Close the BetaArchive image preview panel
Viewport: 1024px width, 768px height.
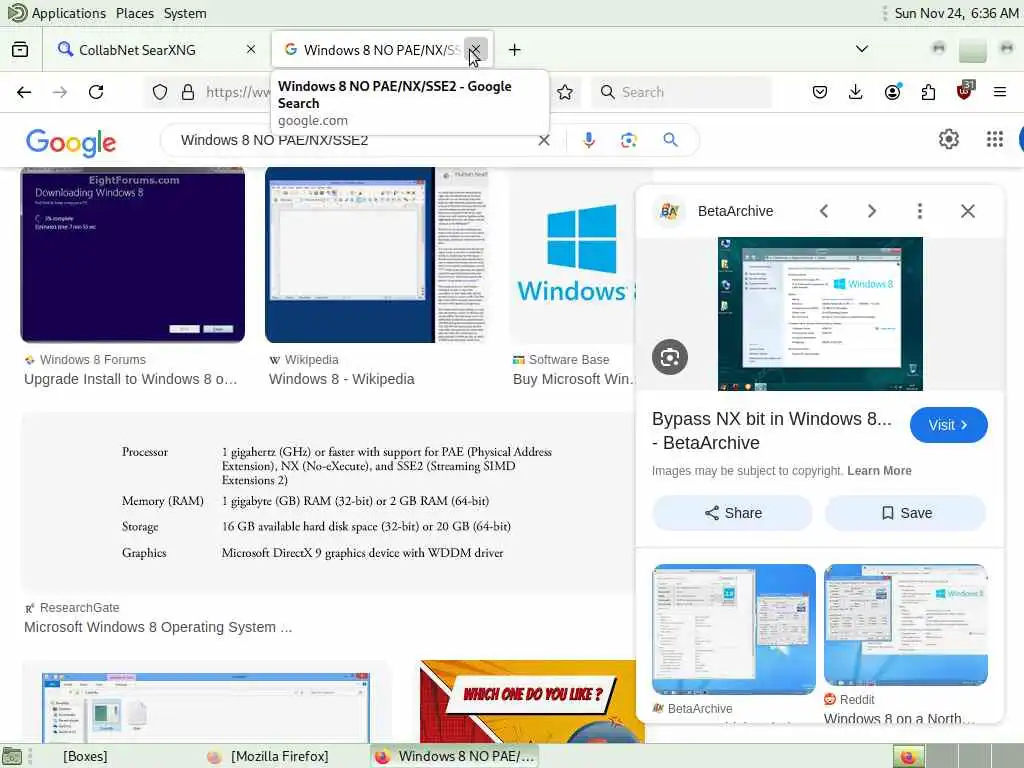(967, 211)
